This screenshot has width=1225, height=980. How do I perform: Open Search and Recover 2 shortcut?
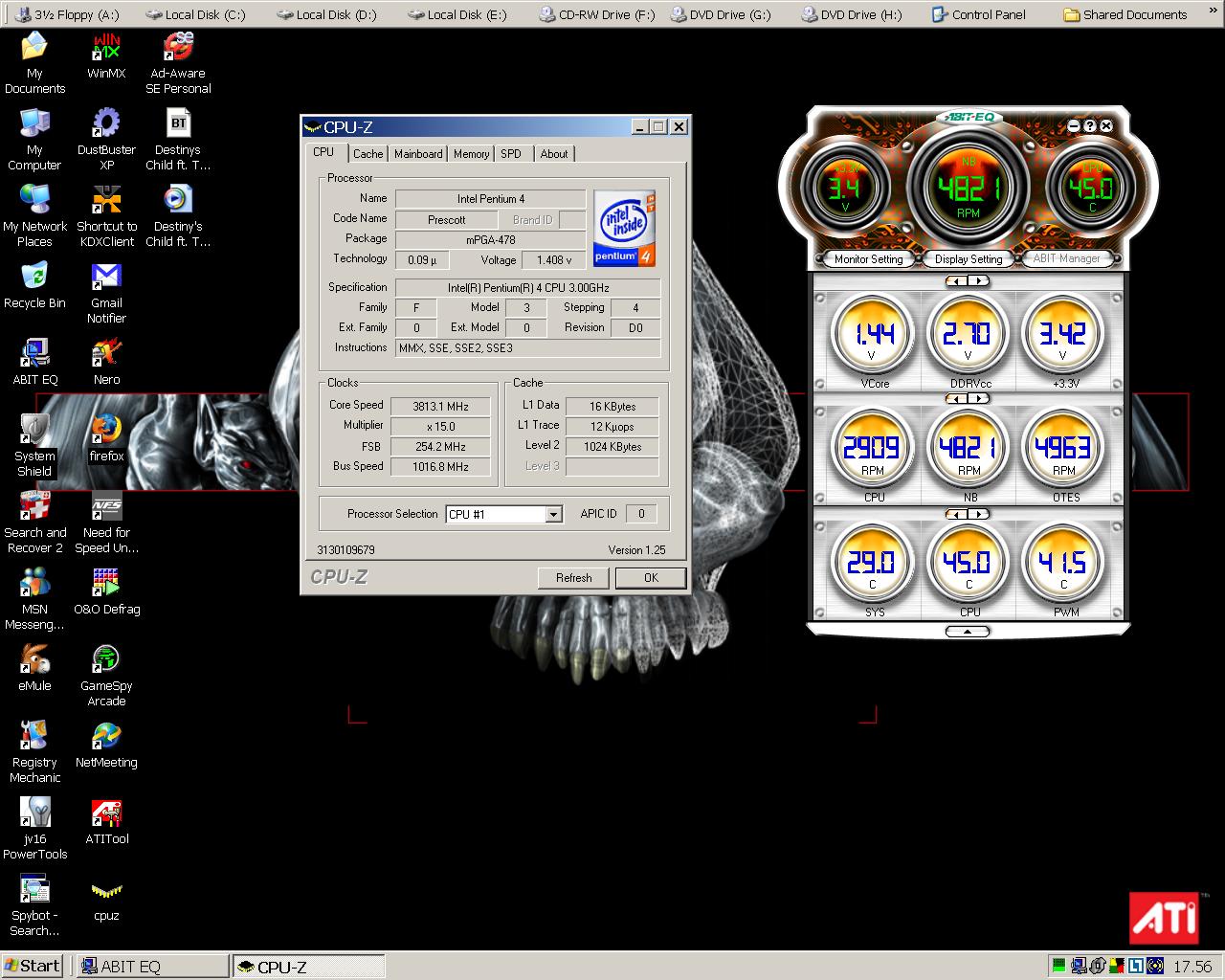coord(34,523)
